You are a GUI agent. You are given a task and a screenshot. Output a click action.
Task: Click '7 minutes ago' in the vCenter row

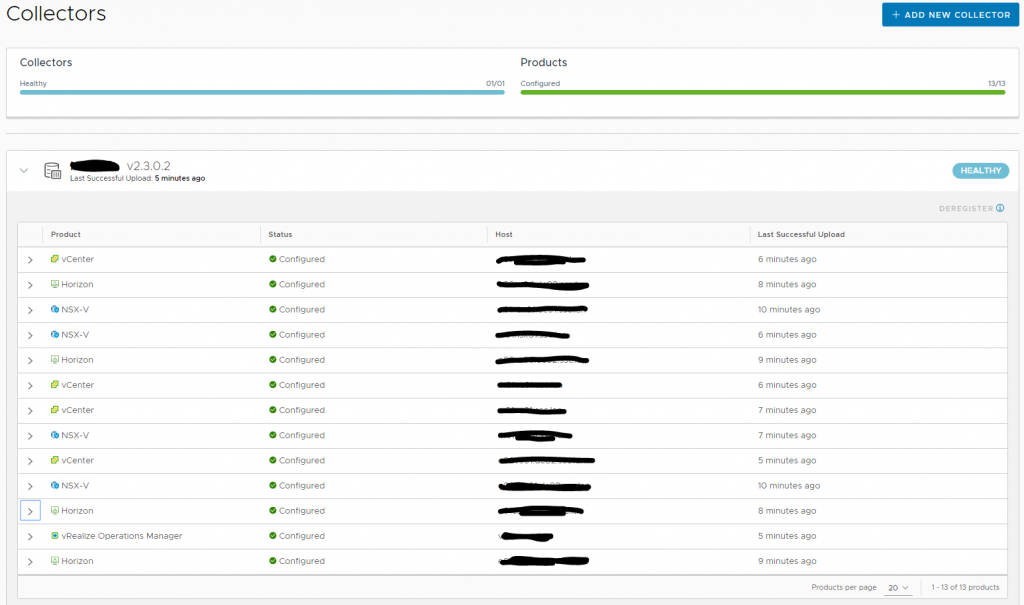787,410
